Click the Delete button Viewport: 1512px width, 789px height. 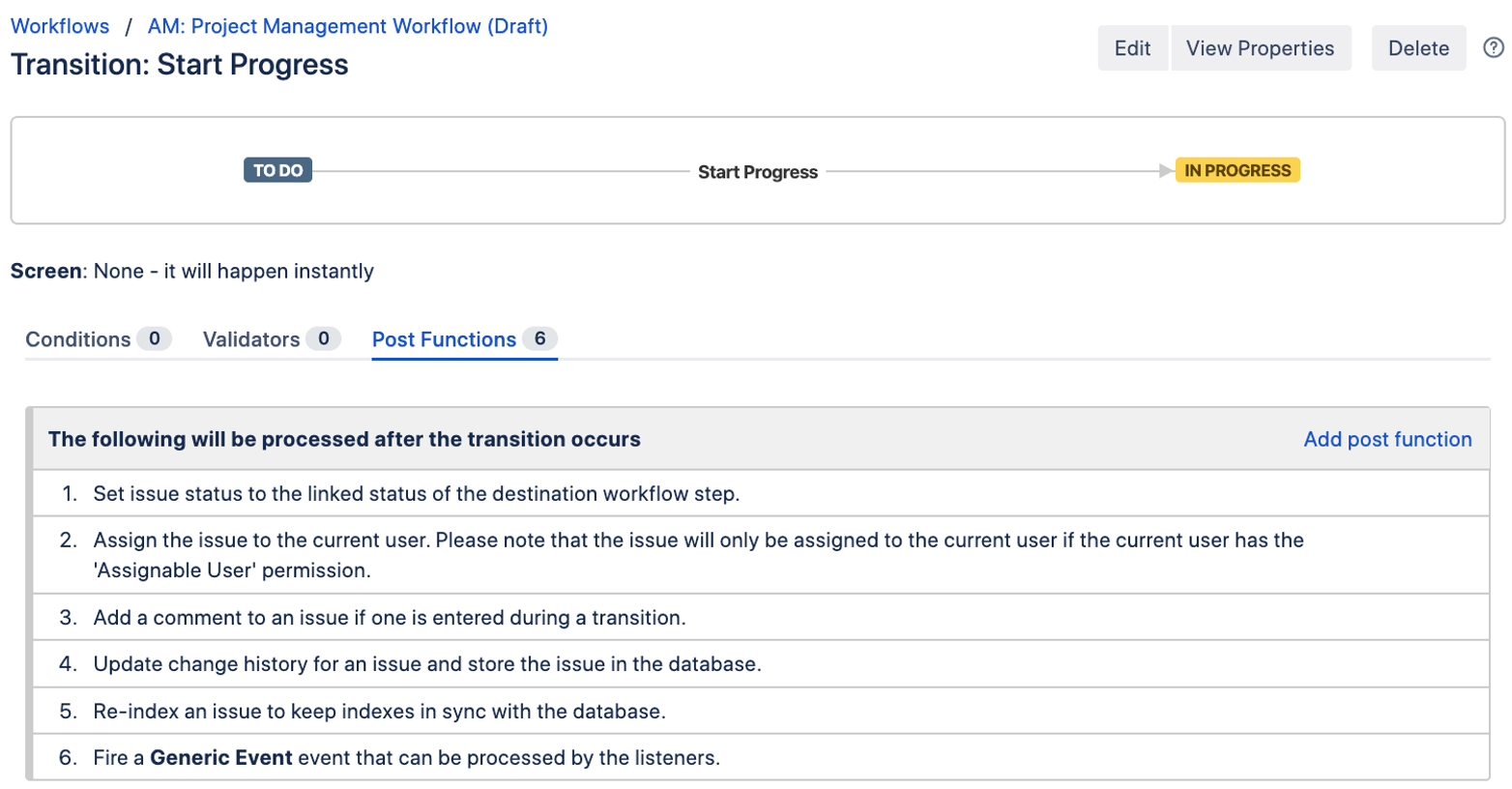pyautogui.click(x=1417, y=48)
